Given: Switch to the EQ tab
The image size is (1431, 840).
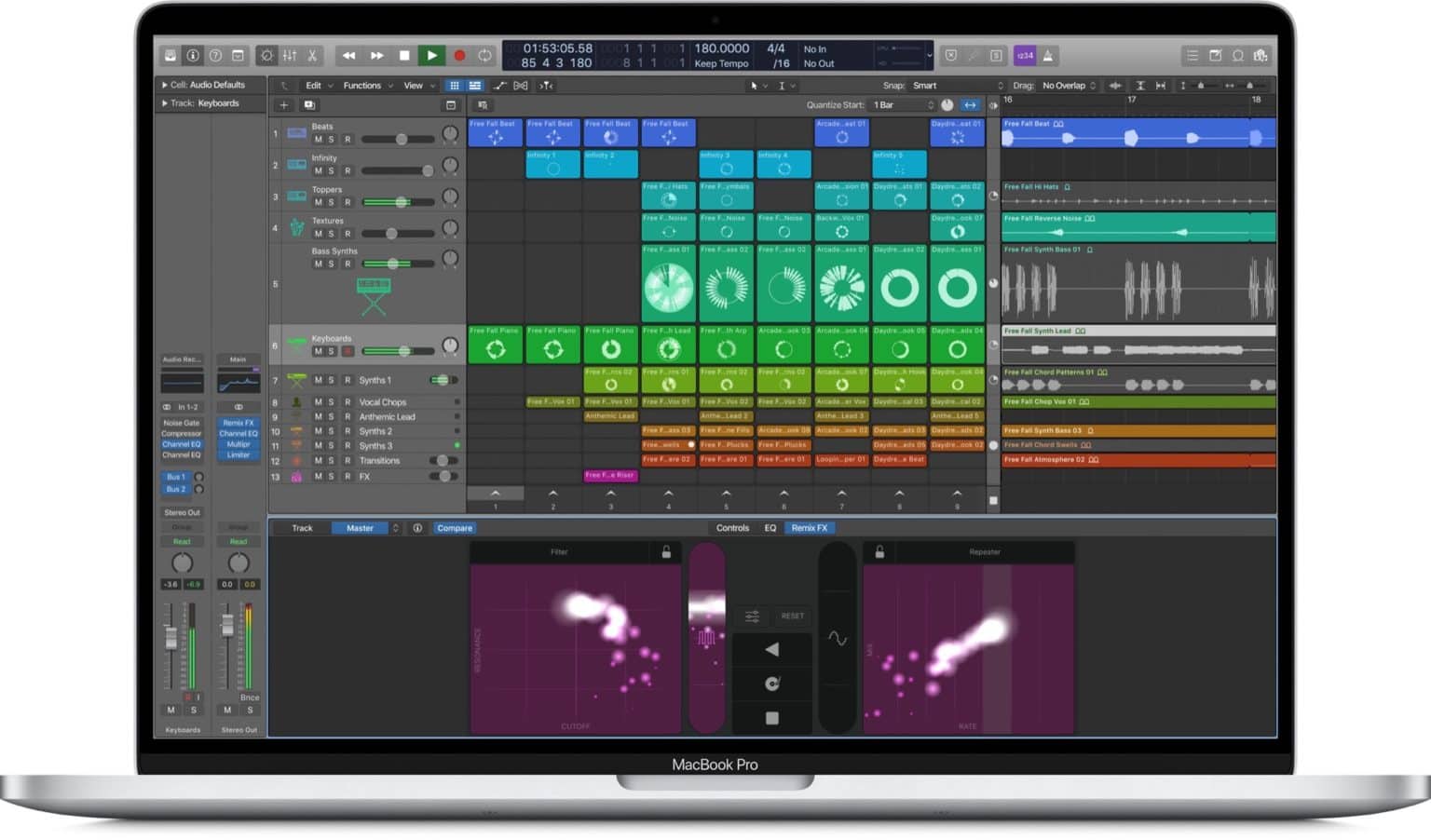Looking at the screenshot, I should 770,528.
